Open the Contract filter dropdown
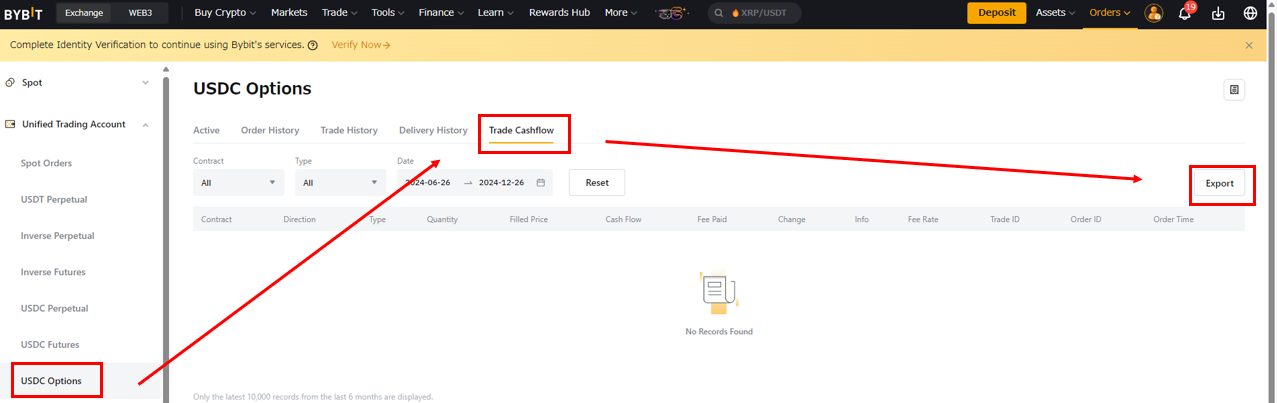This screenshot has width=1277, height=403. point(239,183)
